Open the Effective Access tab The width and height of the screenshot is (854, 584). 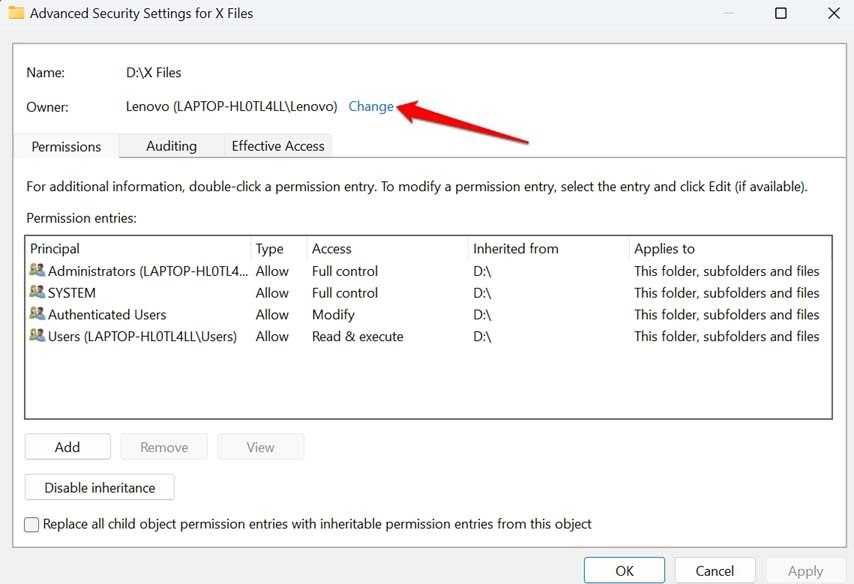[x=278, y=146]
